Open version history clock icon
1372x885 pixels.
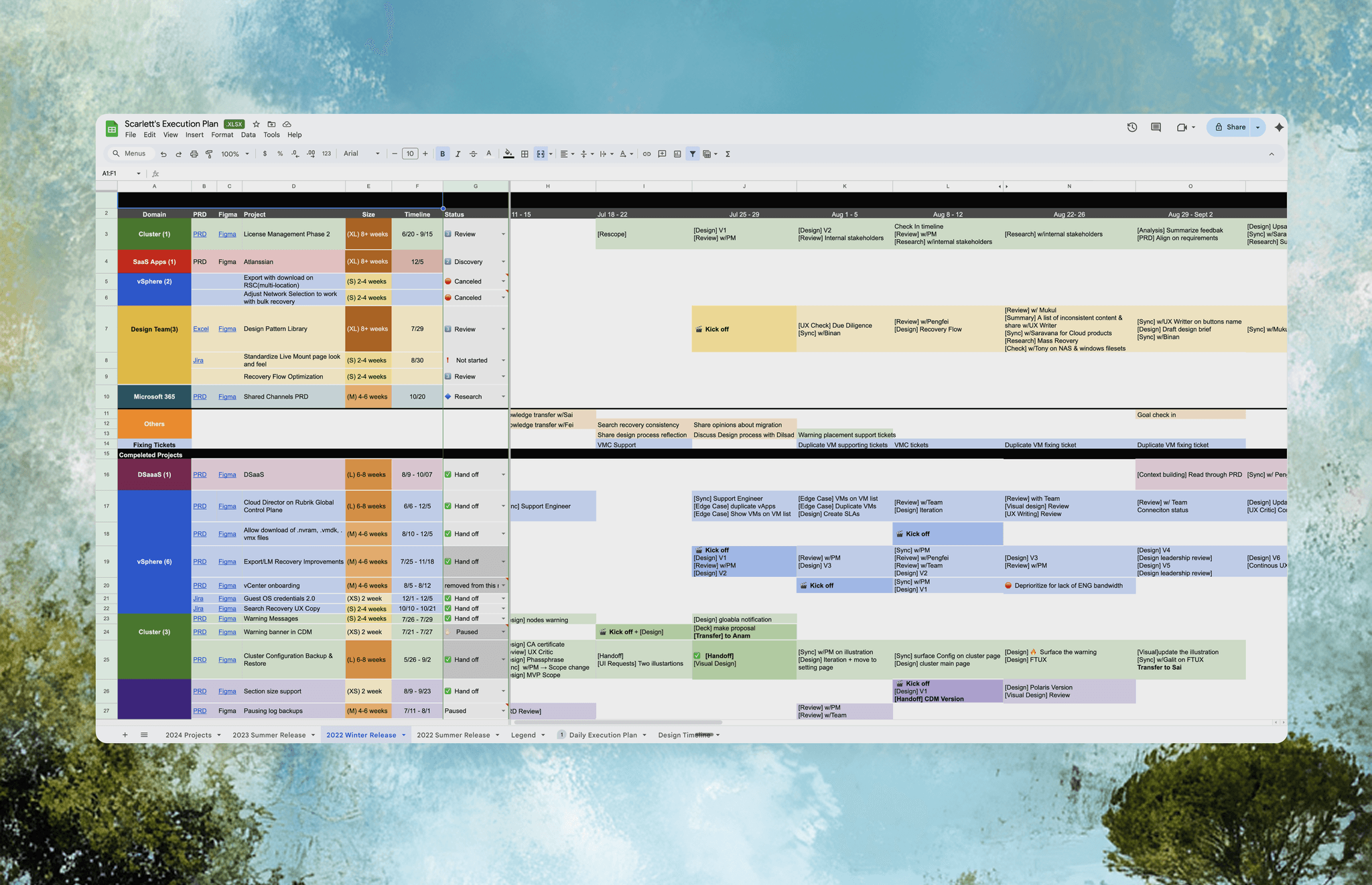pos(1132,127)
